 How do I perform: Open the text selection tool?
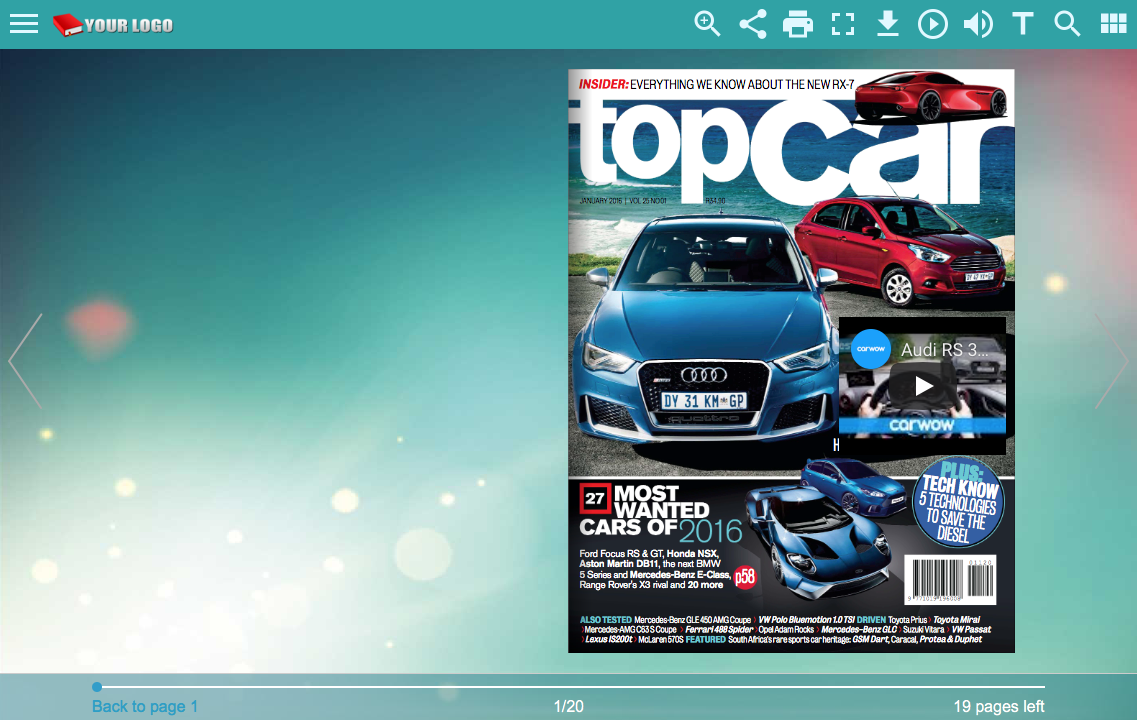[1023, 24]
